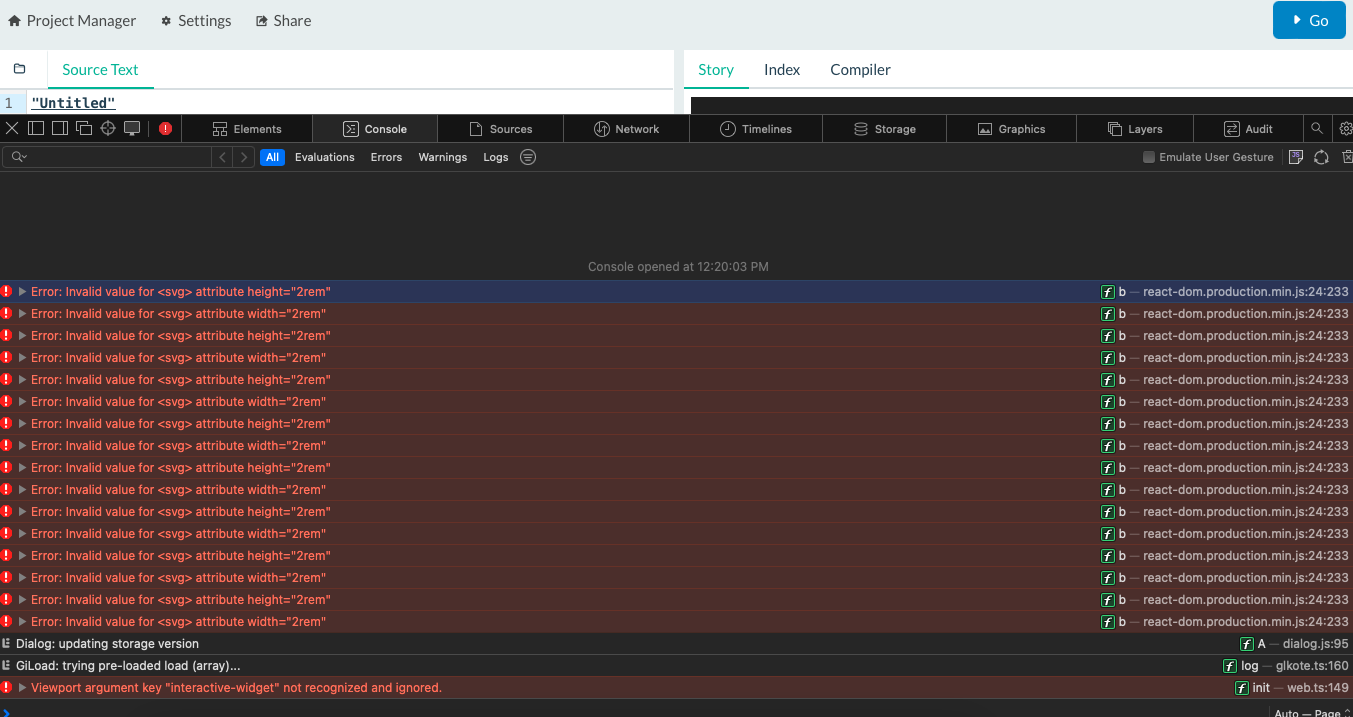This screenshot has height=717, width=1353.
Task: Open Auto — Page context selector
Action: [1312, 713]
